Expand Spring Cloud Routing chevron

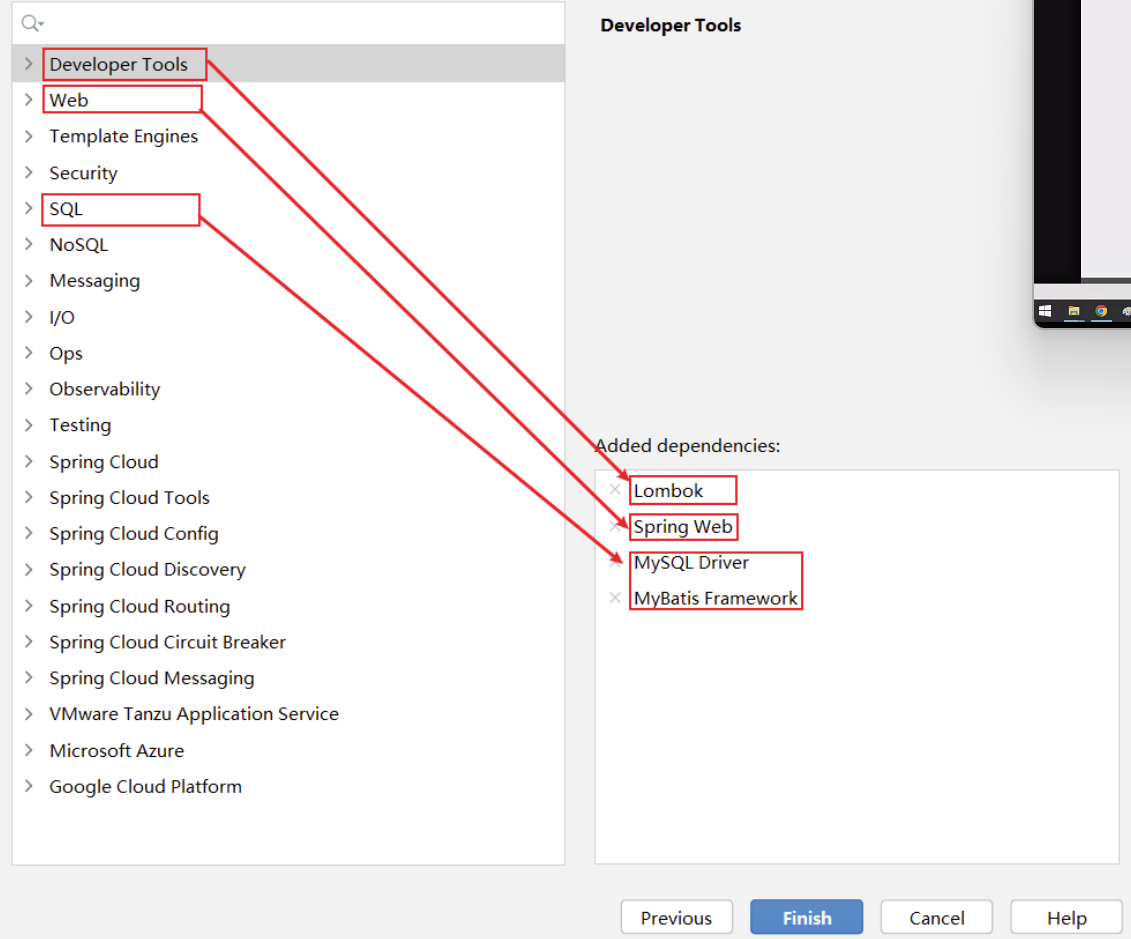coord(29,606)
